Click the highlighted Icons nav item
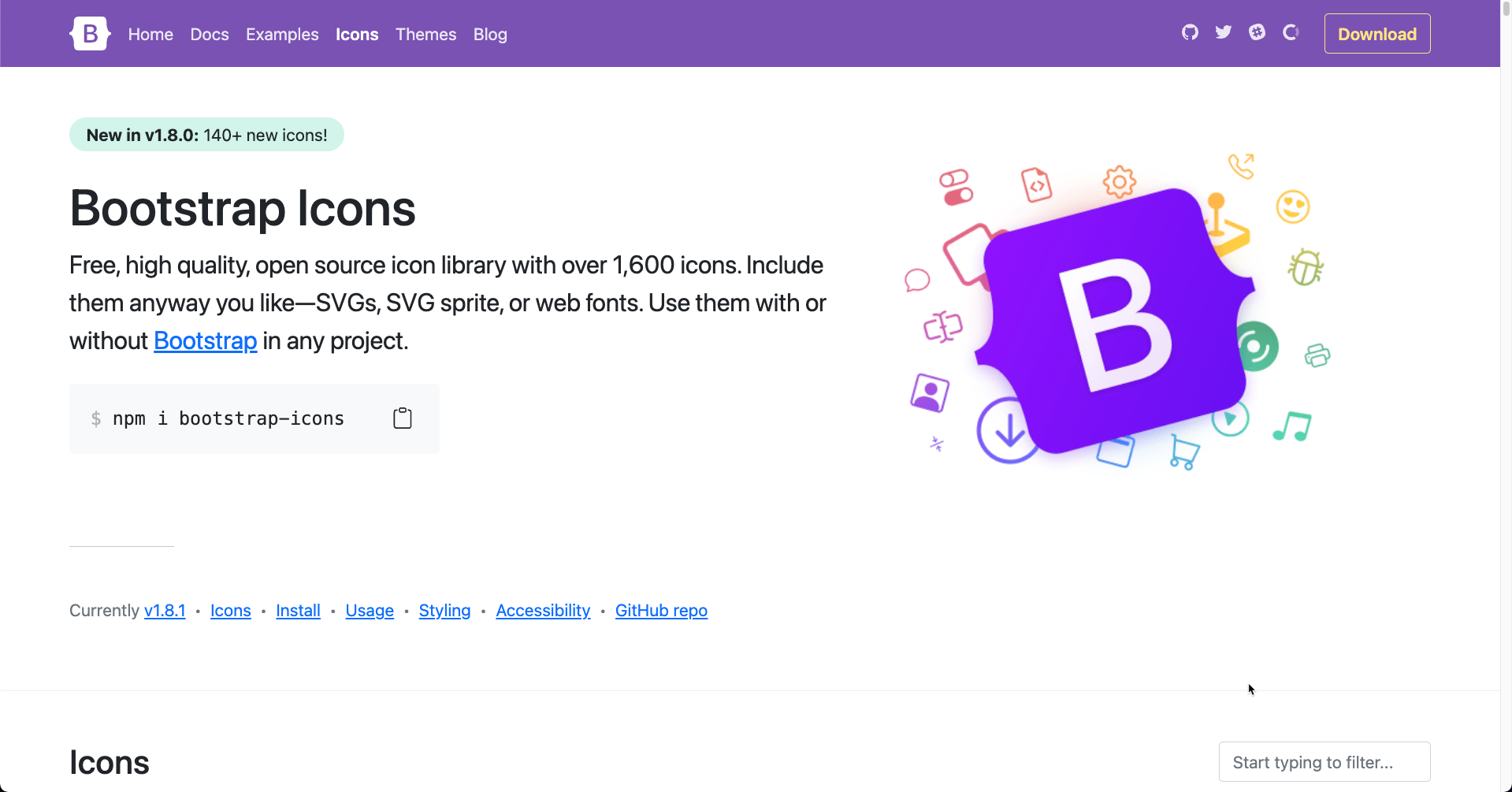The image size is (1512, 792). coord(356,35)
